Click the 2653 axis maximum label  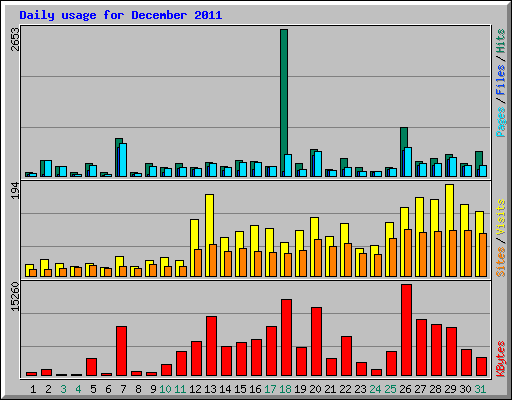click(15, 39)
